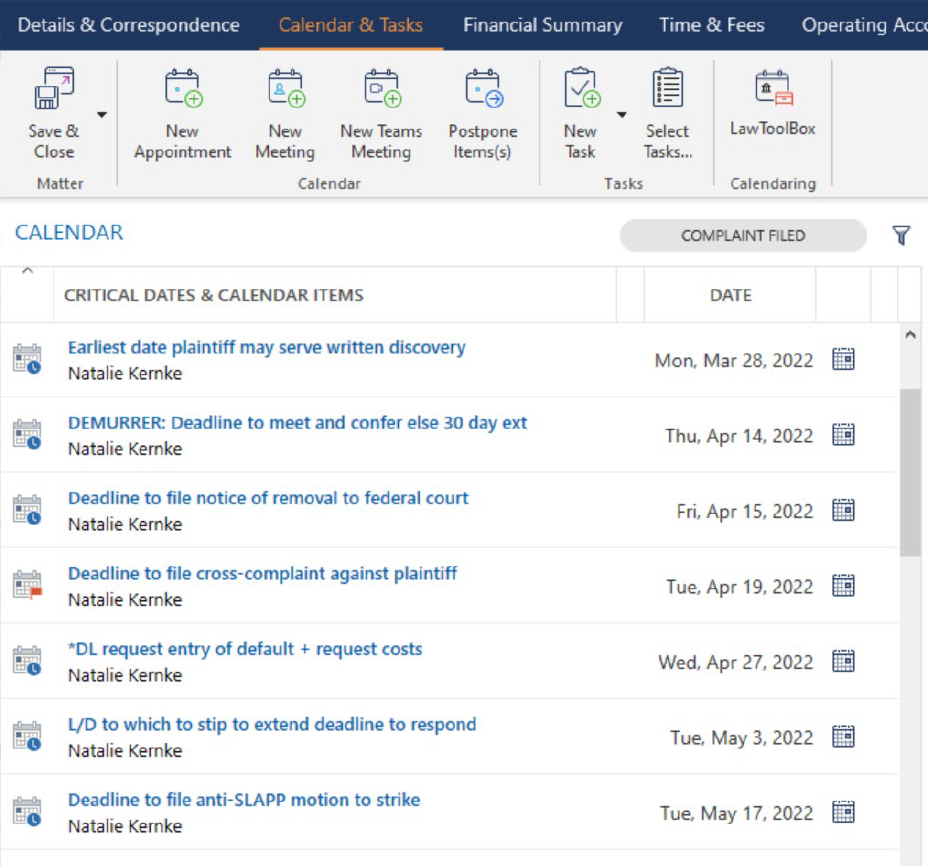Click Postpone Item(s) icon

click(x=483, y=90)
